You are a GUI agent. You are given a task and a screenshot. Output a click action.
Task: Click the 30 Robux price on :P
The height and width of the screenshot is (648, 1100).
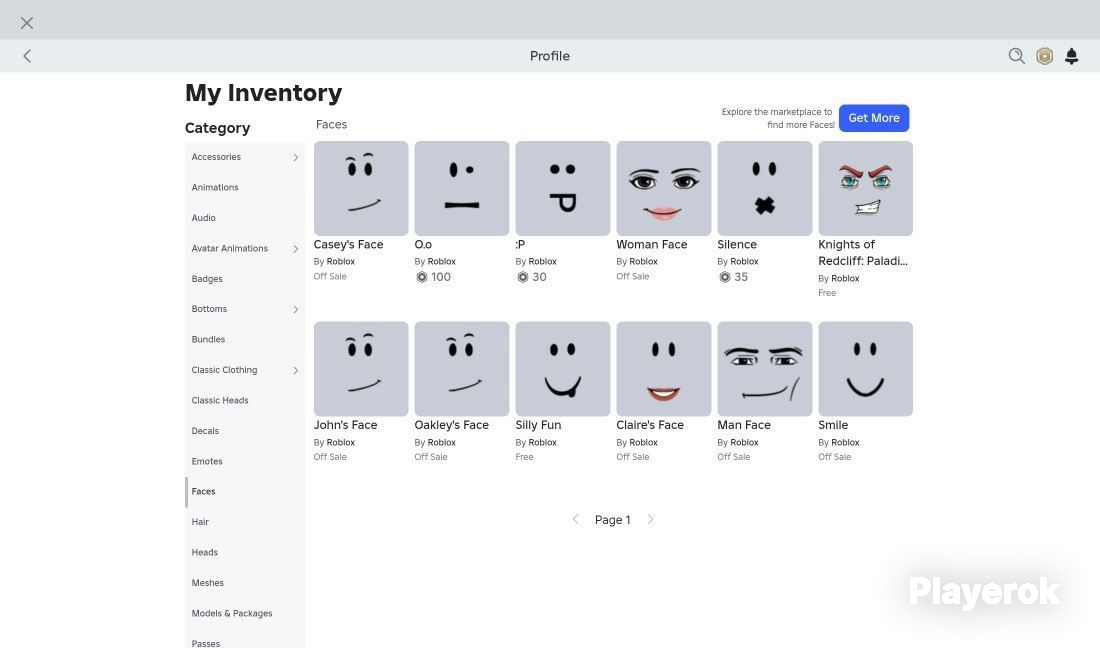point(532,277)
